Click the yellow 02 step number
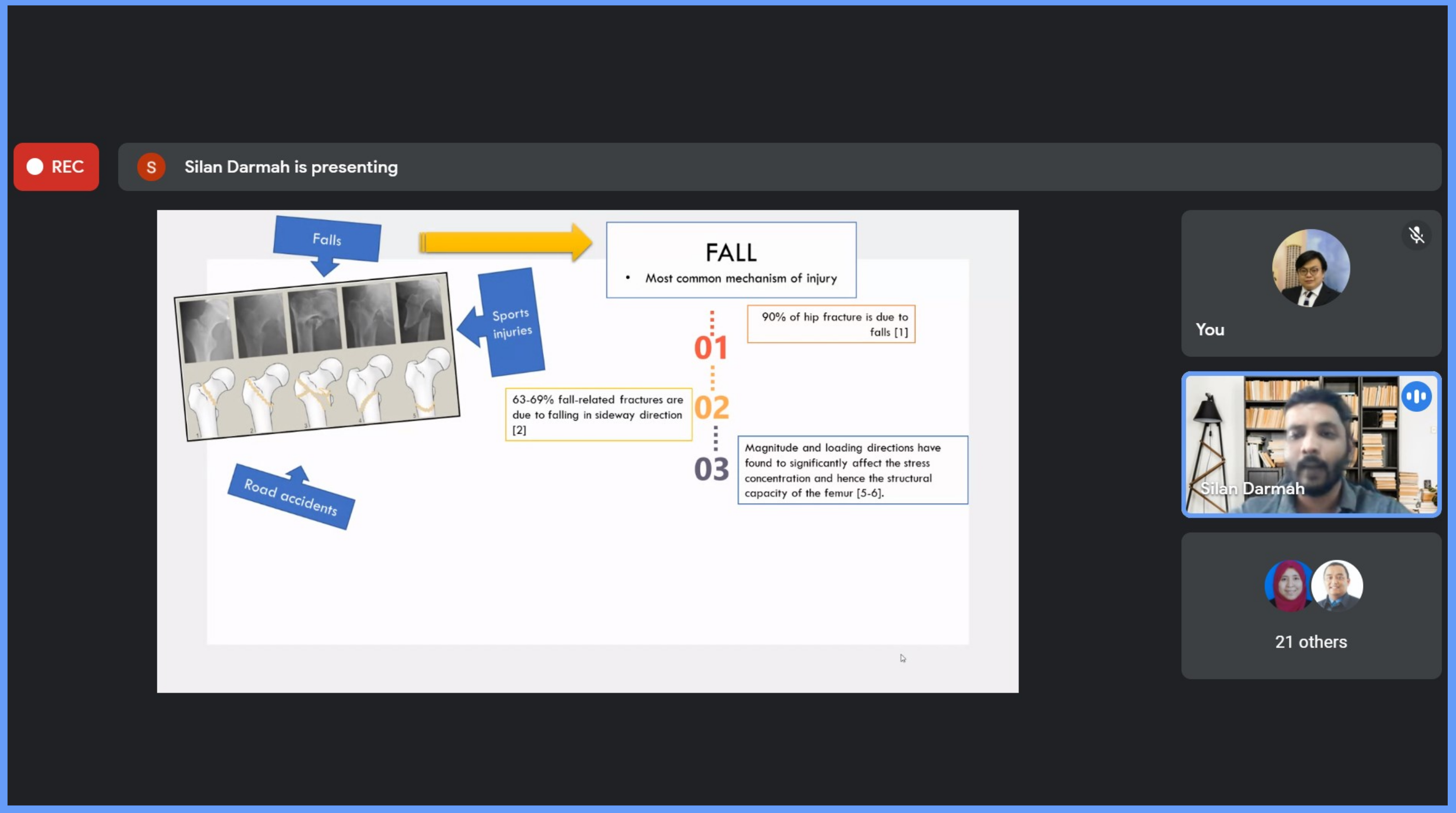The width and height of the screenshot is (1456, 813). pos(711,407)
